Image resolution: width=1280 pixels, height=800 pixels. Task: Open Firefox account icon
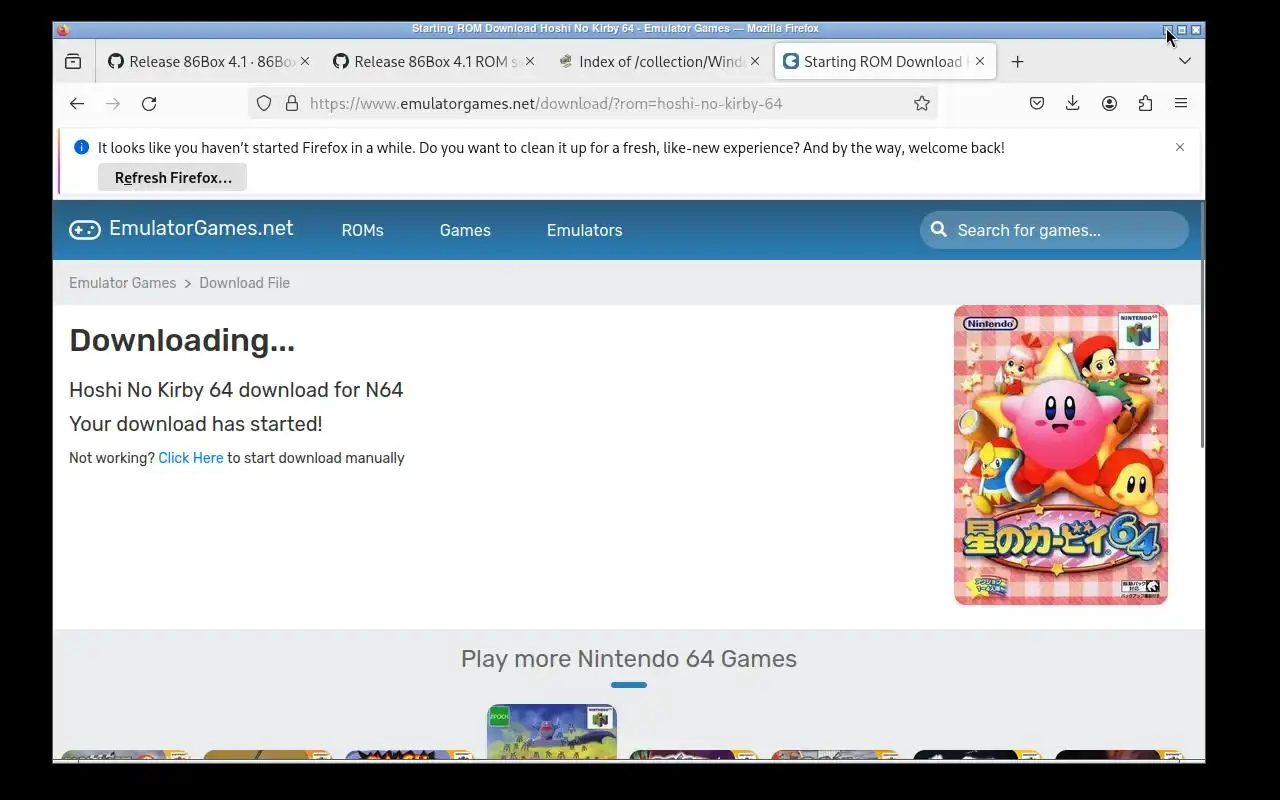tap(1109, 103)
